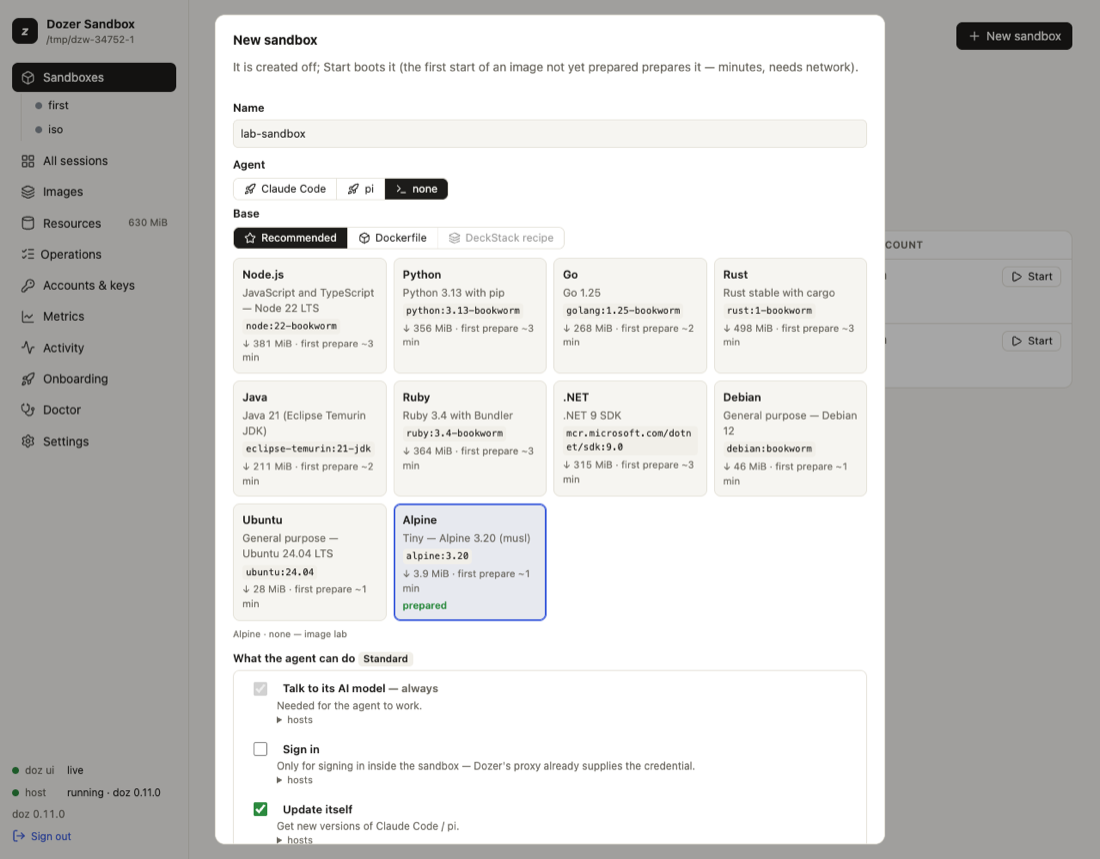Click the Settings gear icon

click(x=28, y=441)
